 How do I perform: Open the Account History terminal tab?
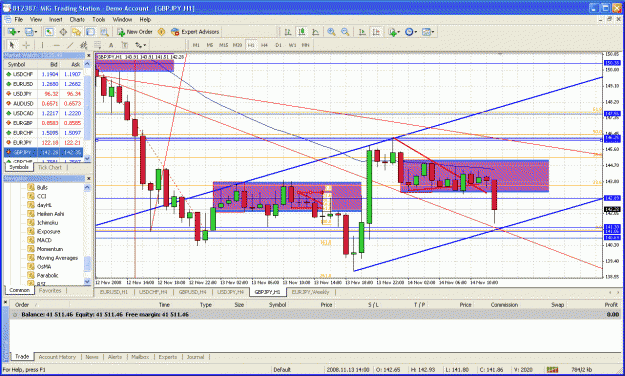57,357
